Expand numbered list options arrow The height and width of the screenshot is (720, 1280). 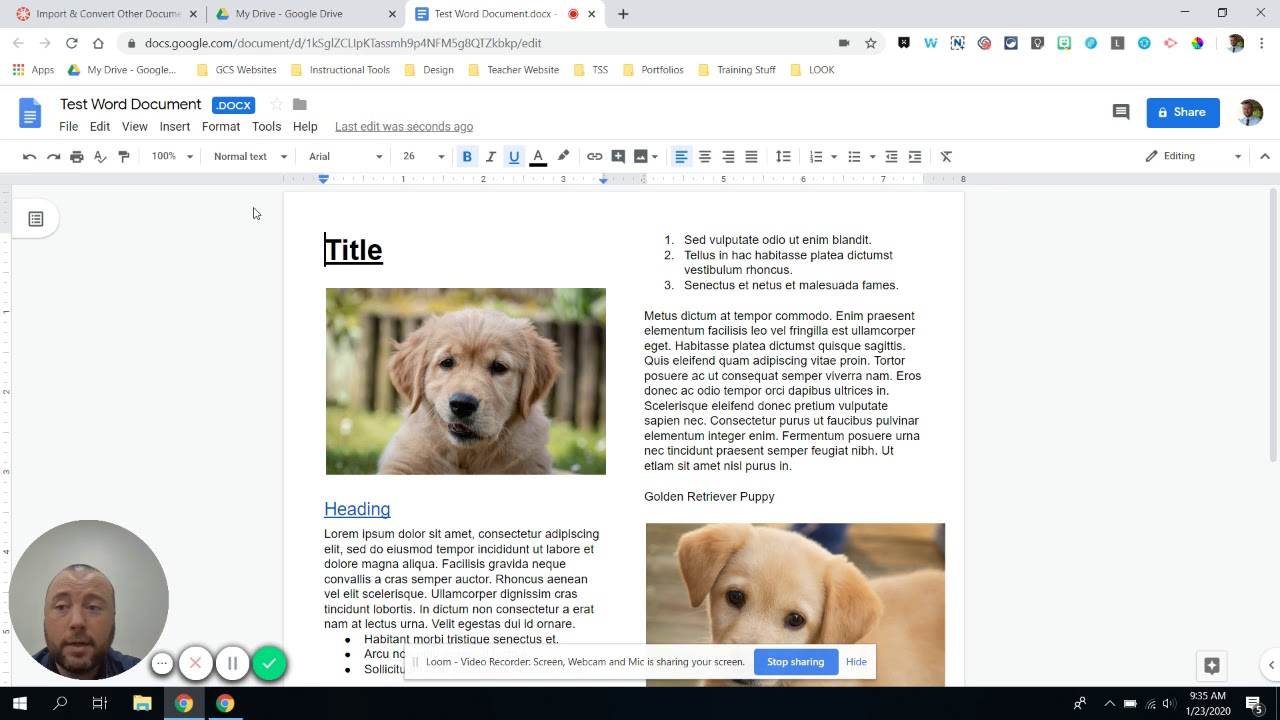834,157
